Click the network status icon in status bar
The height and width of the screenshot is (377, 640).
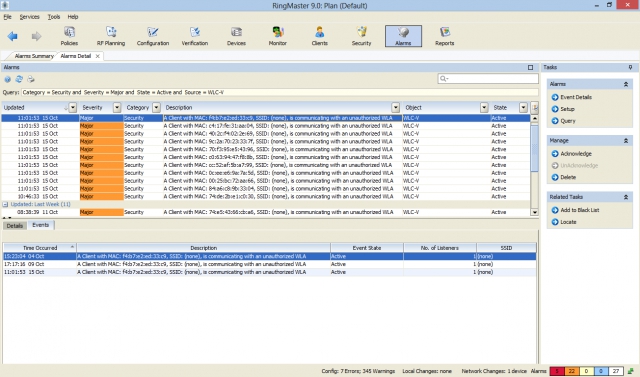tap(631, 371)
